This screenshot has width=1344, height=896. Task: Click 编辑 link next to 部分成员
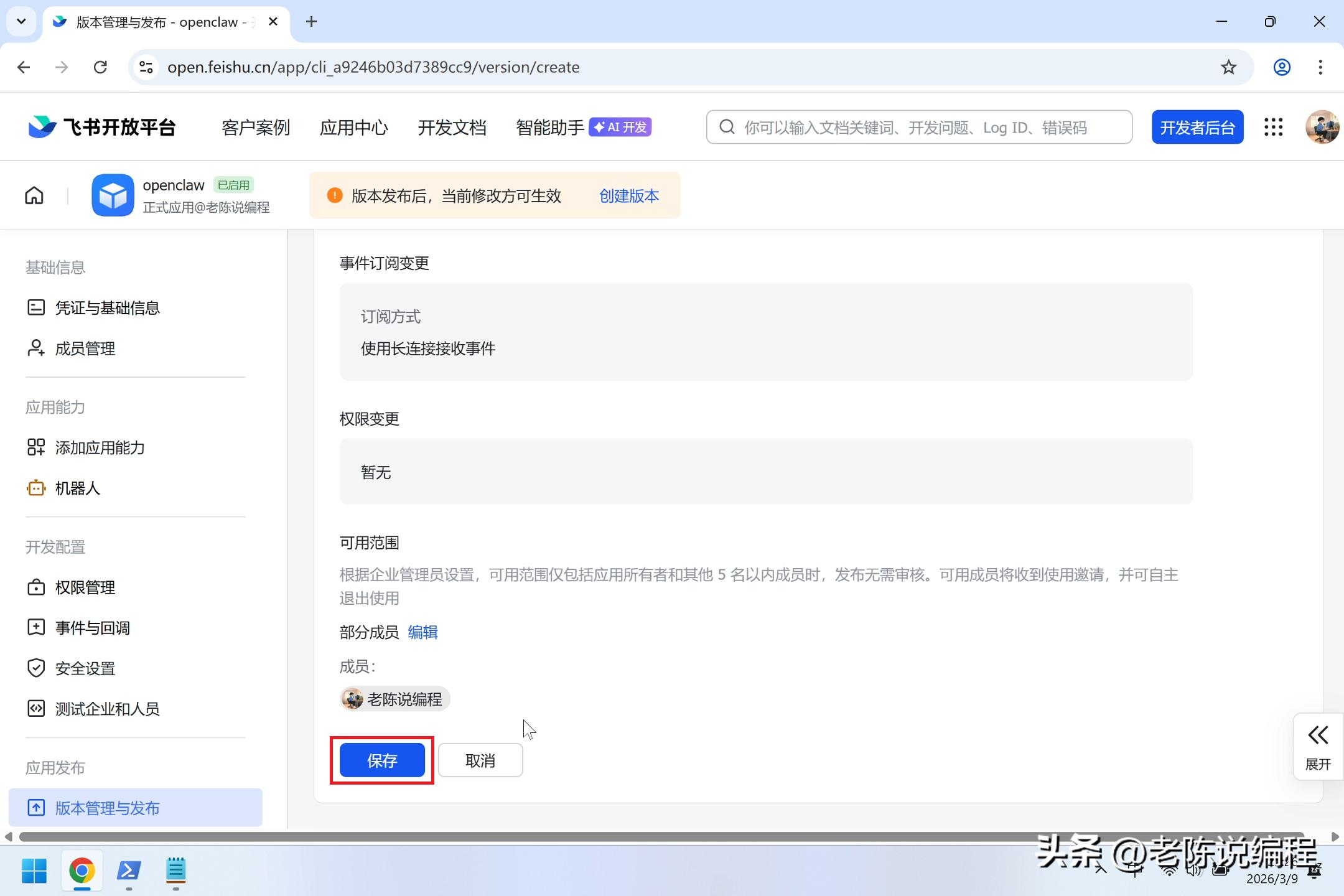422,632
